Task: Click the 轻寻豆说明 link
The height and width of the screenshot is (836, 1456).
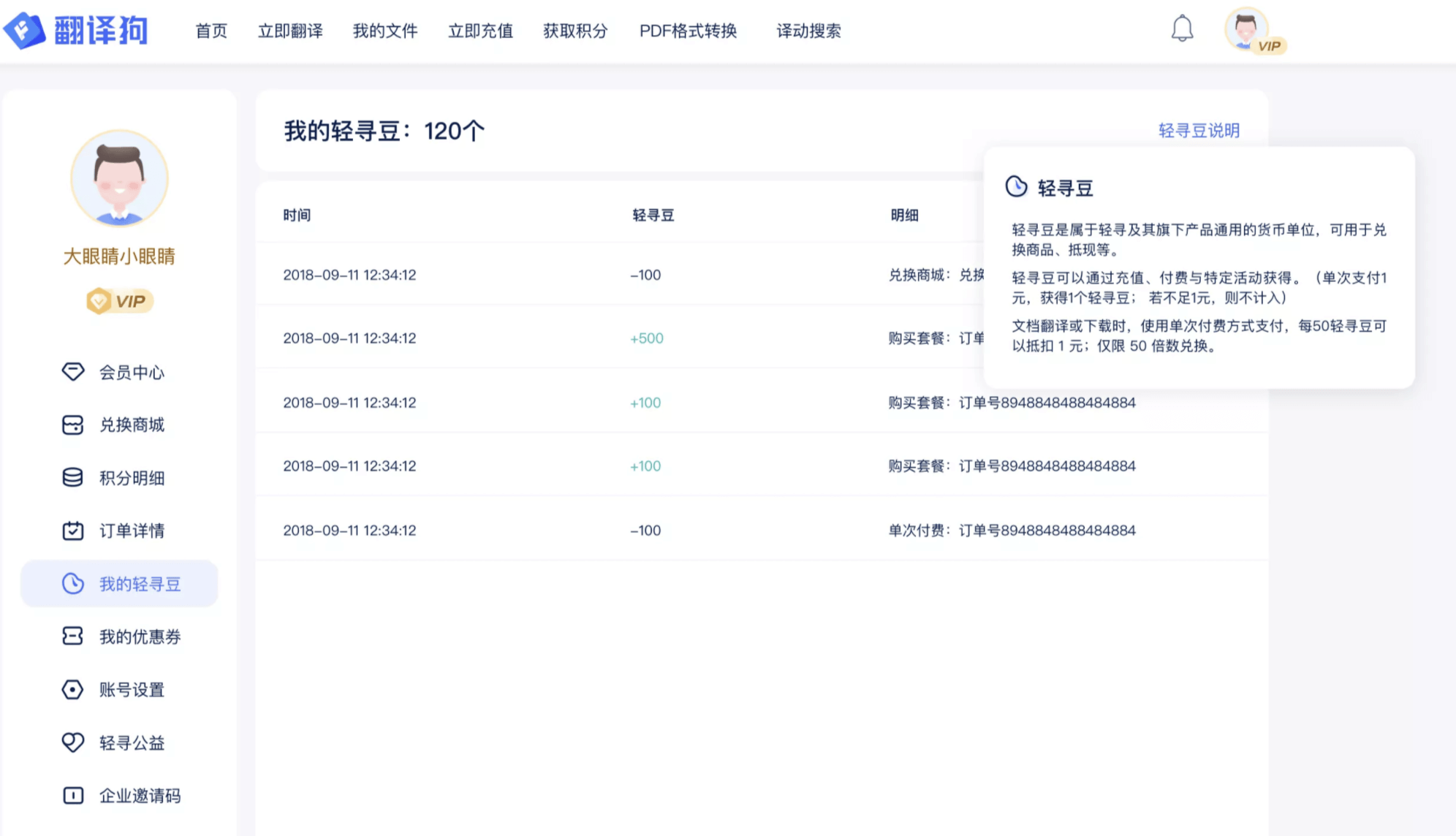Action: (x=1199, y=130)
